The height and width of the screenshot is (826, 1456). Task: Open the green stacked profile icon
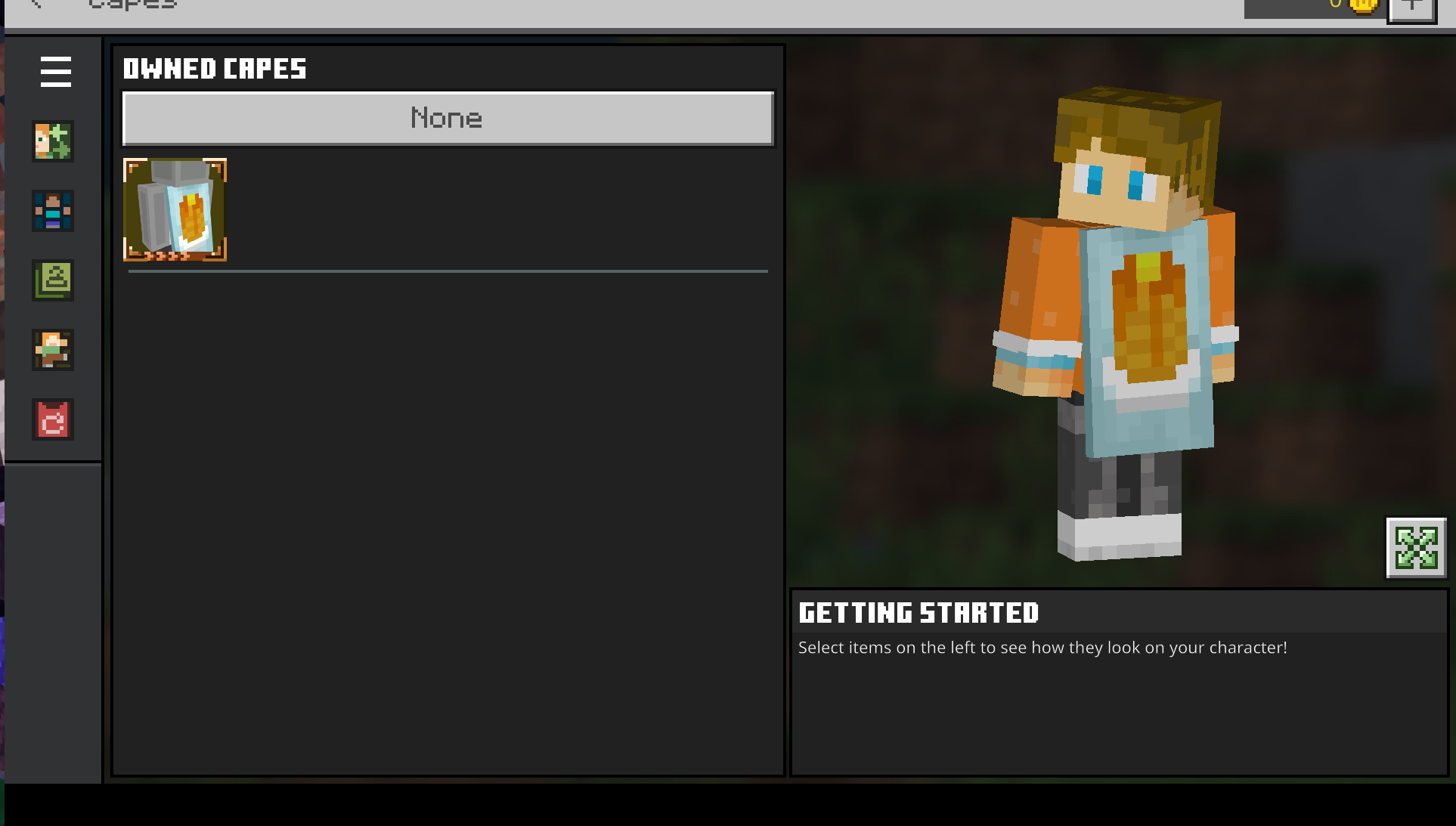tap(53, 280)
